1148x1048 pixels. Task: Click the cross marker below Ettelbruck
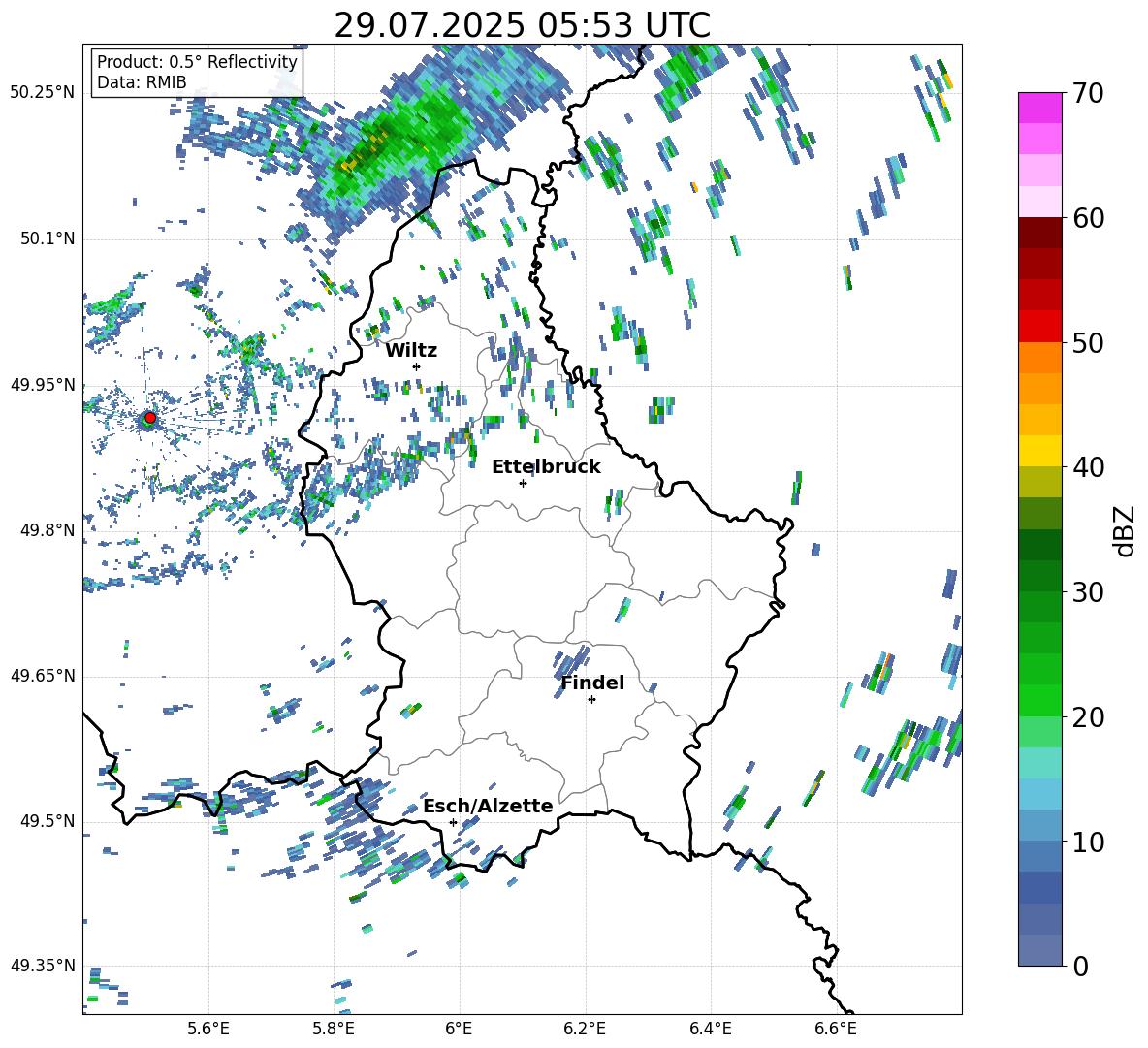523,483
